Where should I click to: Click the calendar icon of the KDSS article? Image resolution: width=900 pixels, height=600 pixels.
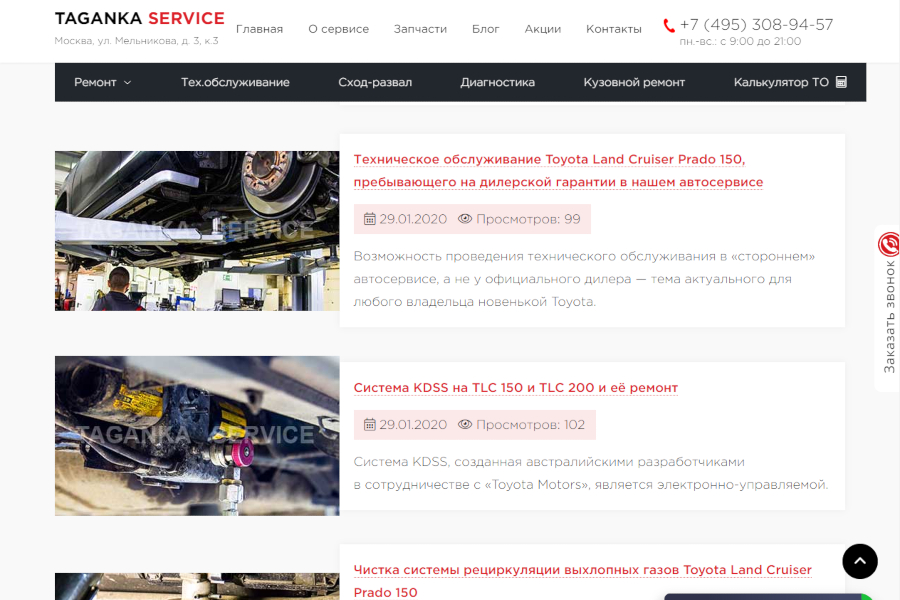click(x=369, y=425)
